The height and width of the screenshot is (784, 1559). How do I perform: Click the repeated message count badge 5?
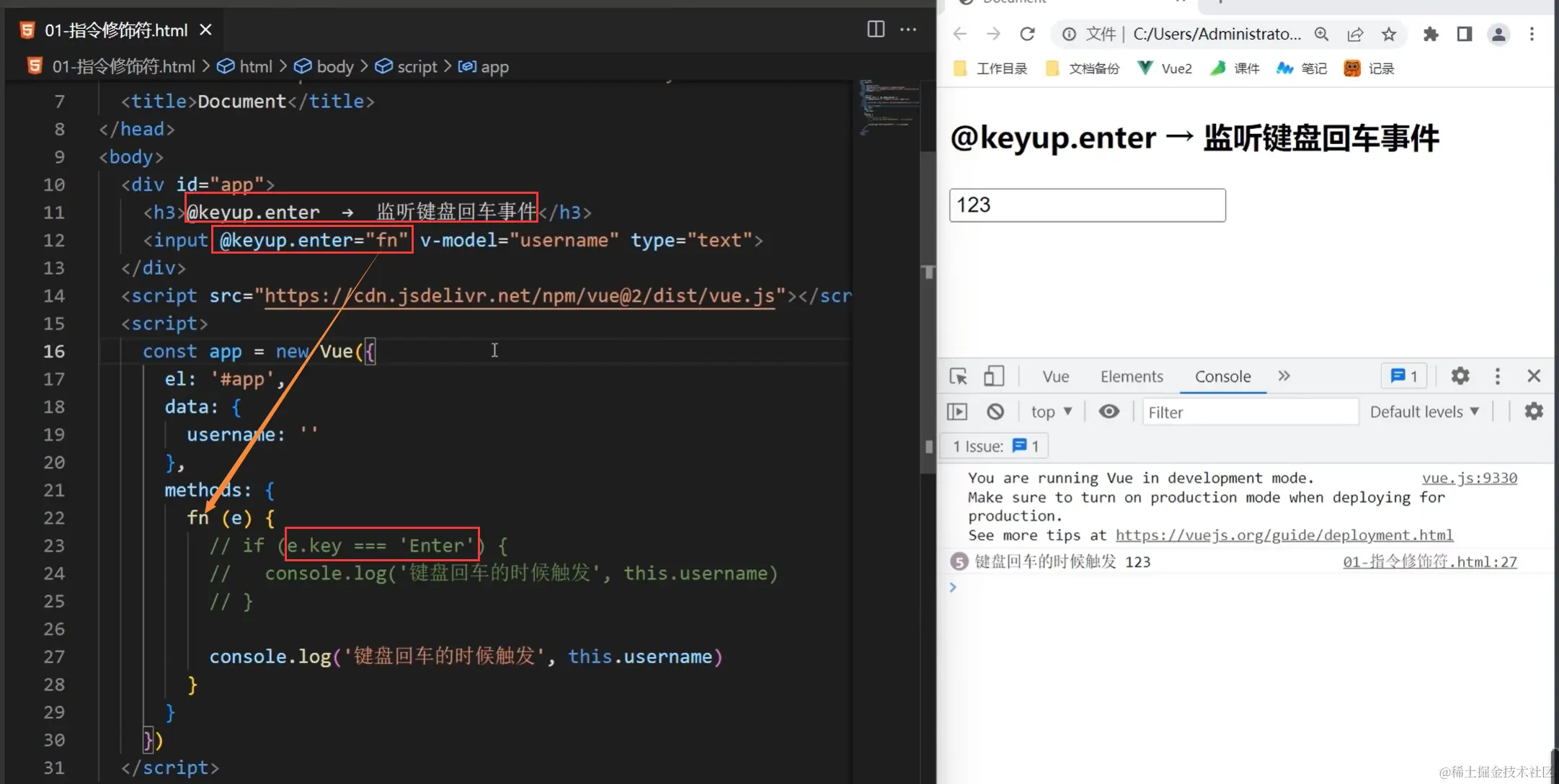coord(959,562)
